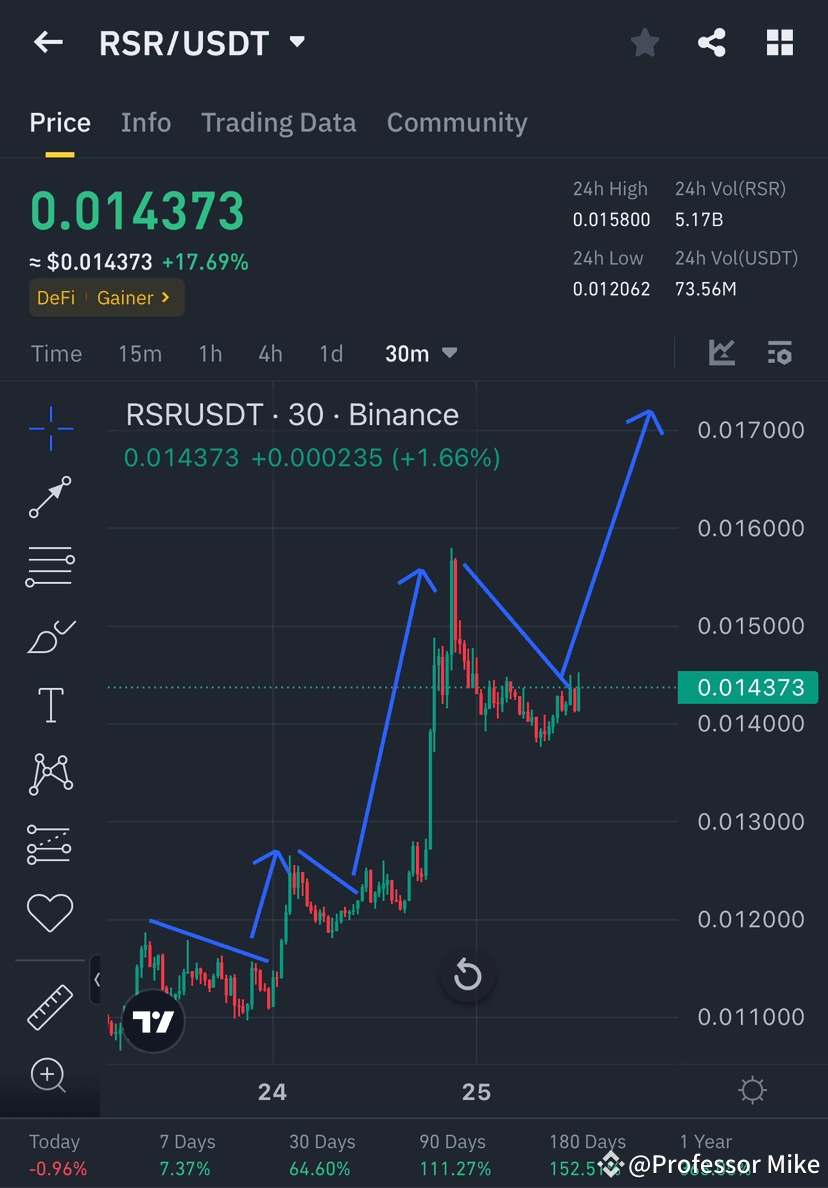The height and width of the screenshot is (1188, 828).
Task: Toggle the favorite star for RSR/USDT
Action: click(x=644, y=42)
